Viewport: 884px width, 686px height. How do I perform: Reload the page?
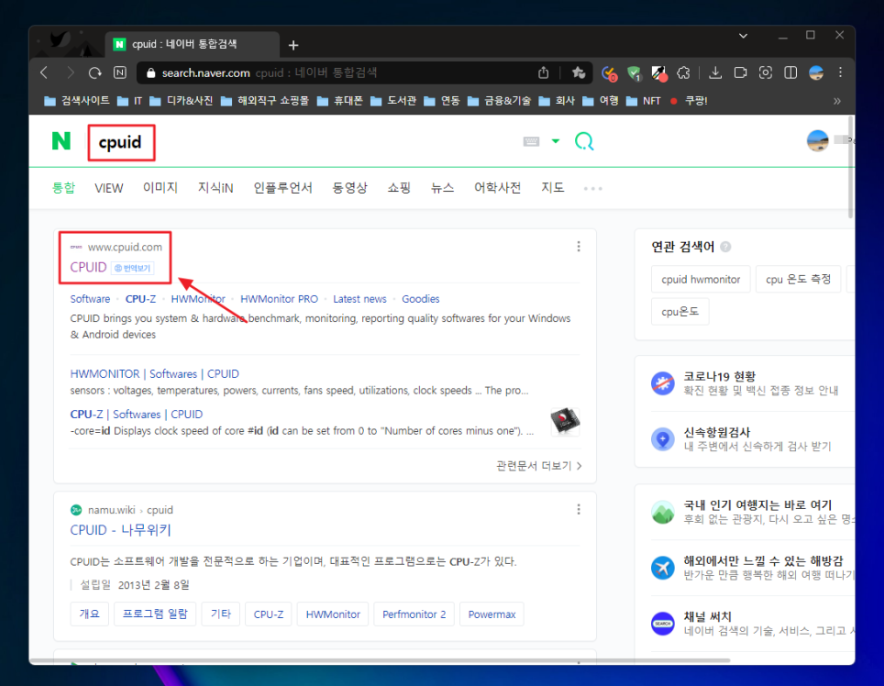95,73
